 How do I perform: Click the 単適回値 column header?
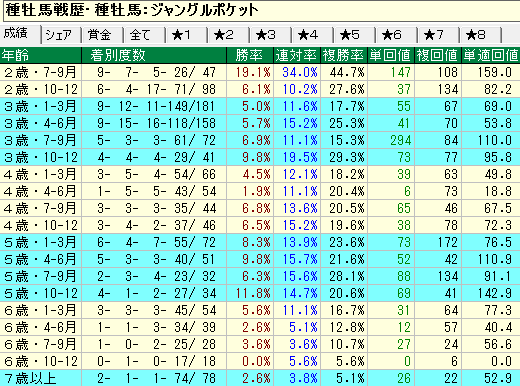[x=491, y=55]
